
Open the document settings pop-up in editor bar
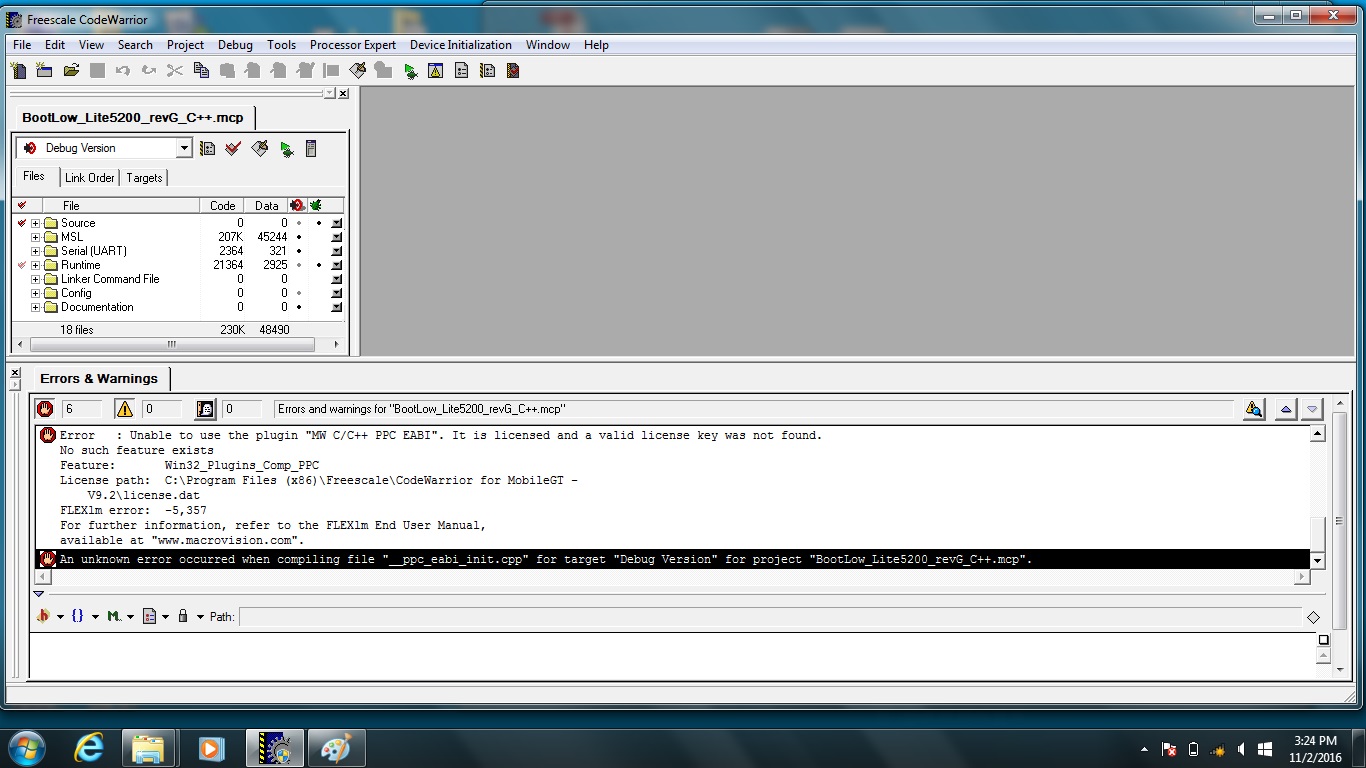154,616
